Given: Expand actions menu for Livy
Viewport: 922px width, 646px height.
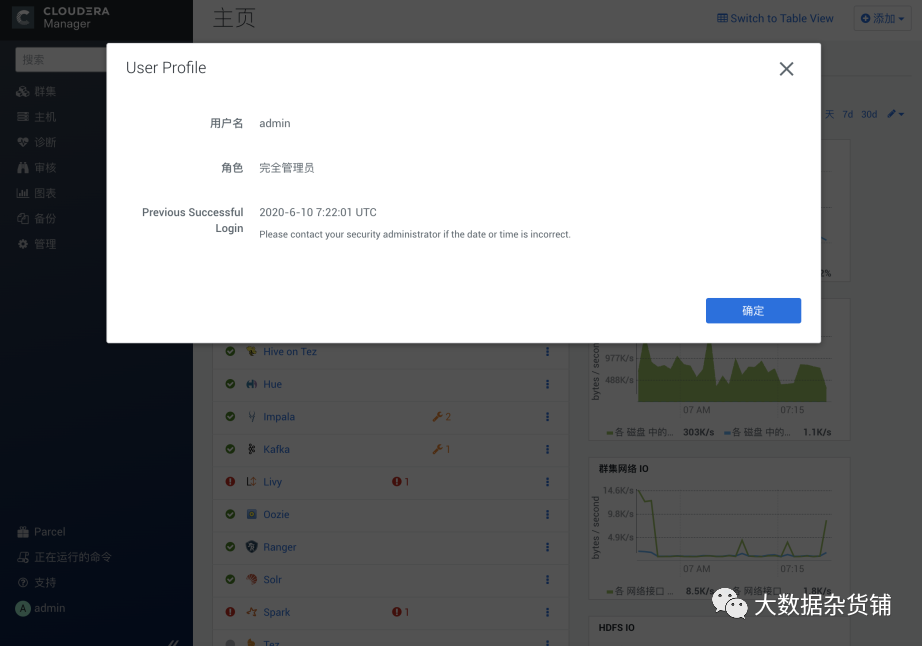Looking at the screenshot, I should (x=547, y=482).
